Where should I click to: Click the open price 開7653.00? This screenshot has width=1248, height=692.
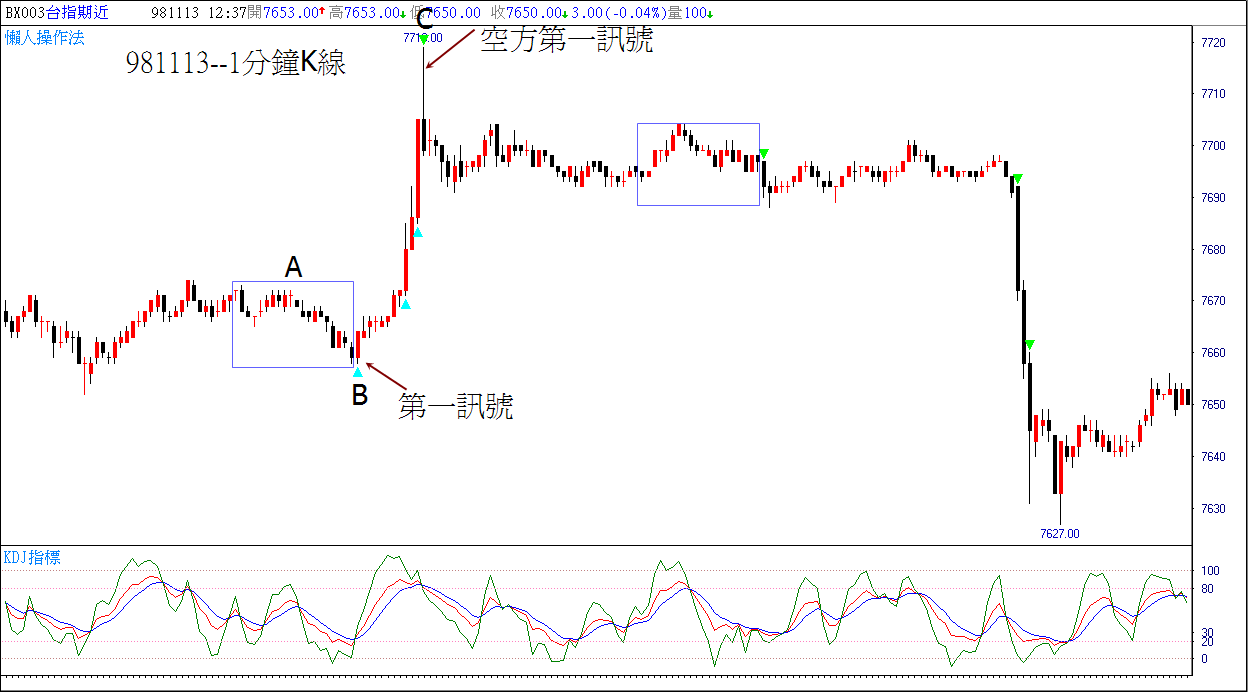282,13
